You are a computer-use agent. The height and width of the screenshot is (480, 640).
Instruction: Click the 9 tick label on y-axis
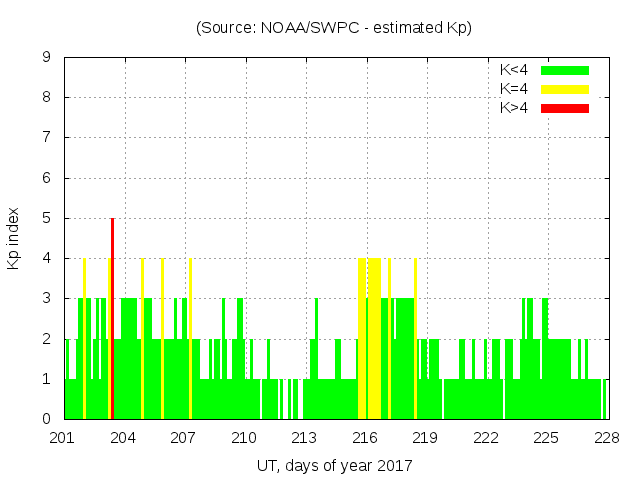pos(47,57)
